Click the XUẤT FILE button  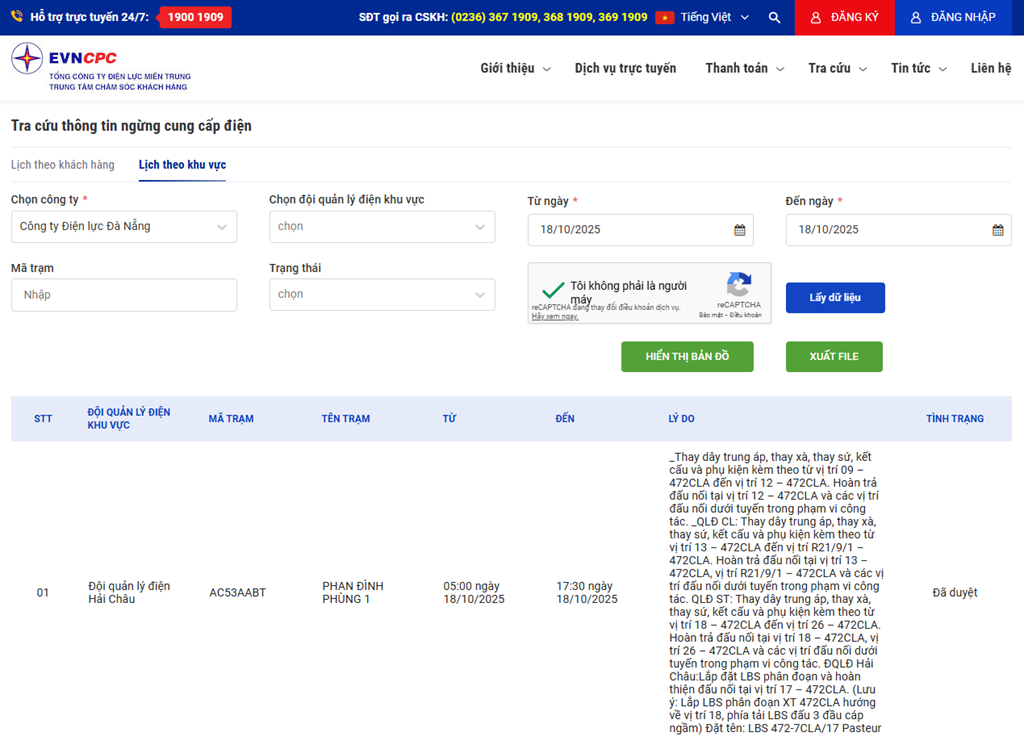[834, 357]
